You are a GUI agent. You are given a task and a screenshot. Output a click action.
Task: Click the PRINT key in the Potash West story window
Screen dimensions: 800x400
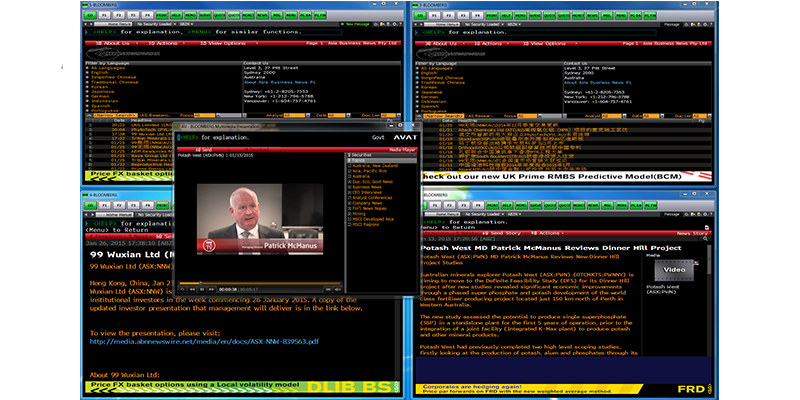point(492,205)
